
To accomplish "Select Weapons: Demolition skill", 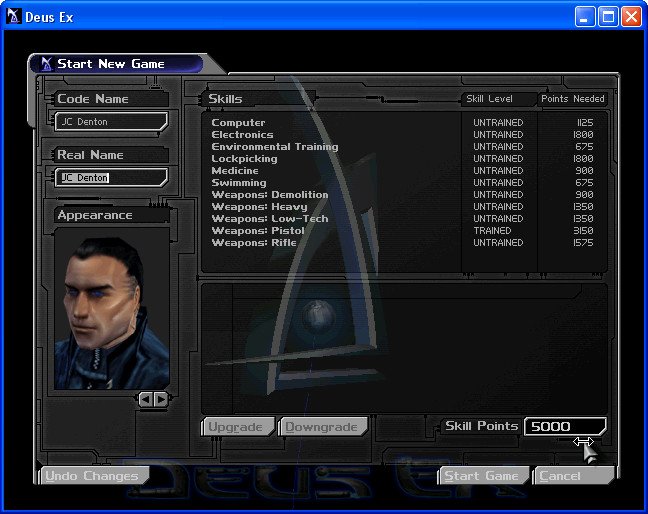I will click(x=403, y=195).
